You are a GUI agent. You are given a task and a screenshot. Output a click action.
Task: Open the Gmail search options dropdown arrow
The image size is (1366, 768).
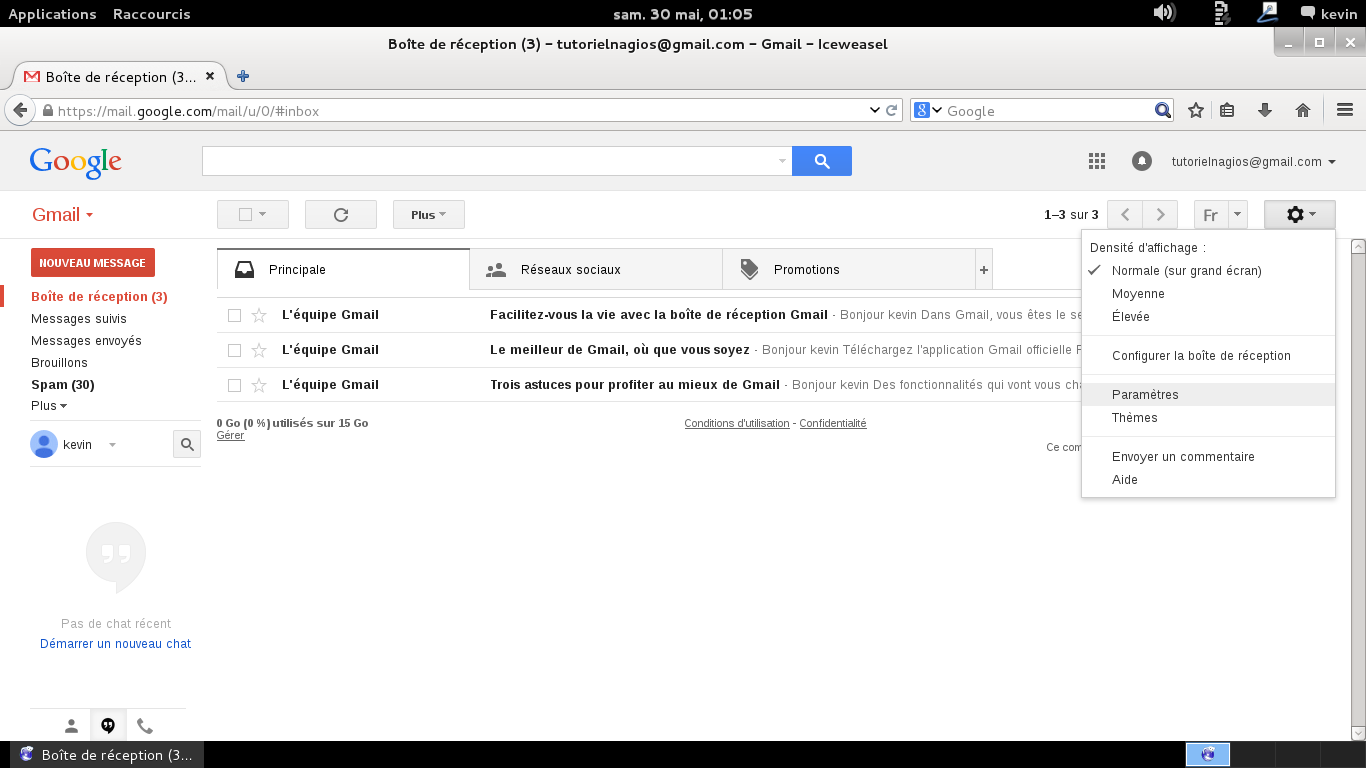[x=782, y=161]
